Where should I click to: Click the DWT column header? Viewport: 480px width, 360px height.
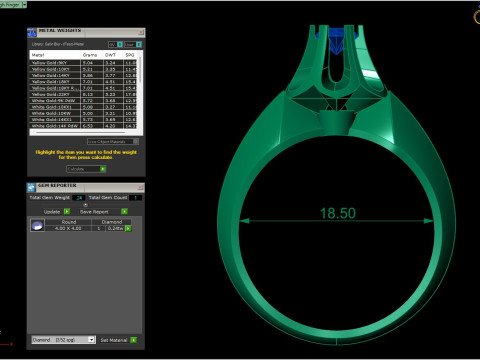click(x=113, y=55)
